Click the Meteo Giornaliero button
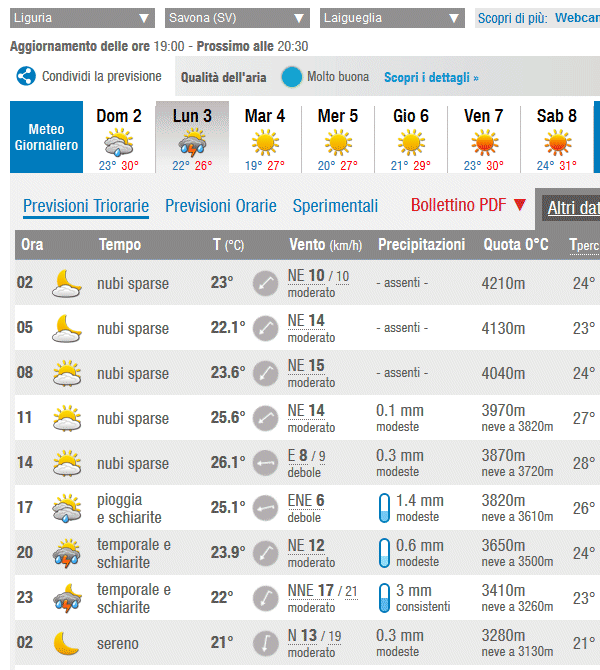Image resolution: width=600 pixels, height=670 pixels. point(46,137)
